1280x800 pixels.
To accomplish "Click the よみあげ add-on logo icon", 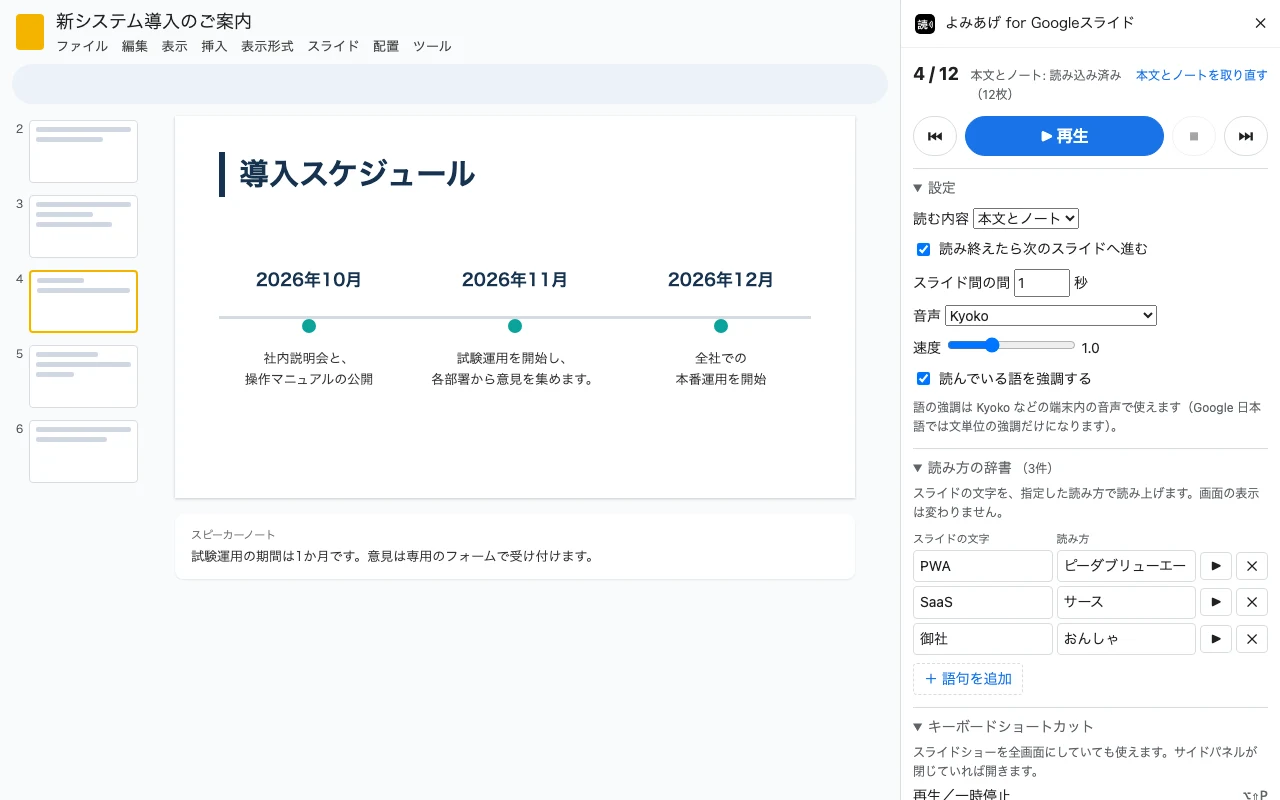I will point(925,24).
